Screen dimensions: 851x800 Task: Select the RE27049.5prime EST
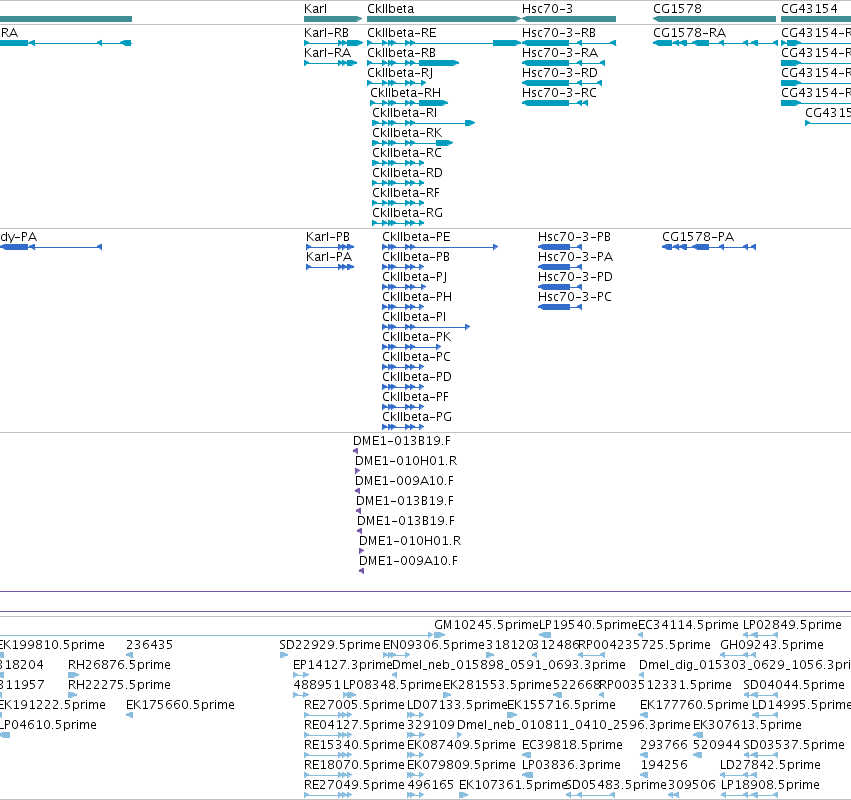coord(354,785)
